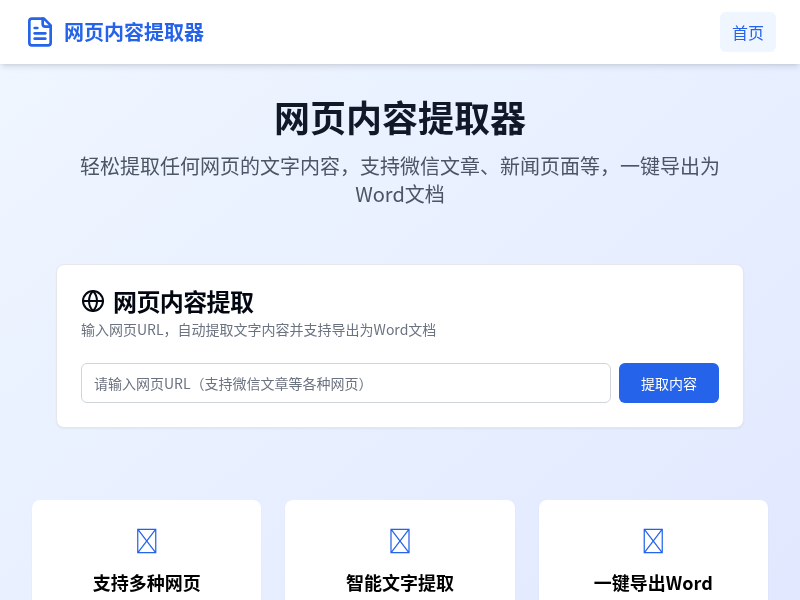
Task: Open the 首页 navigation item
Action: coord(747,33)
